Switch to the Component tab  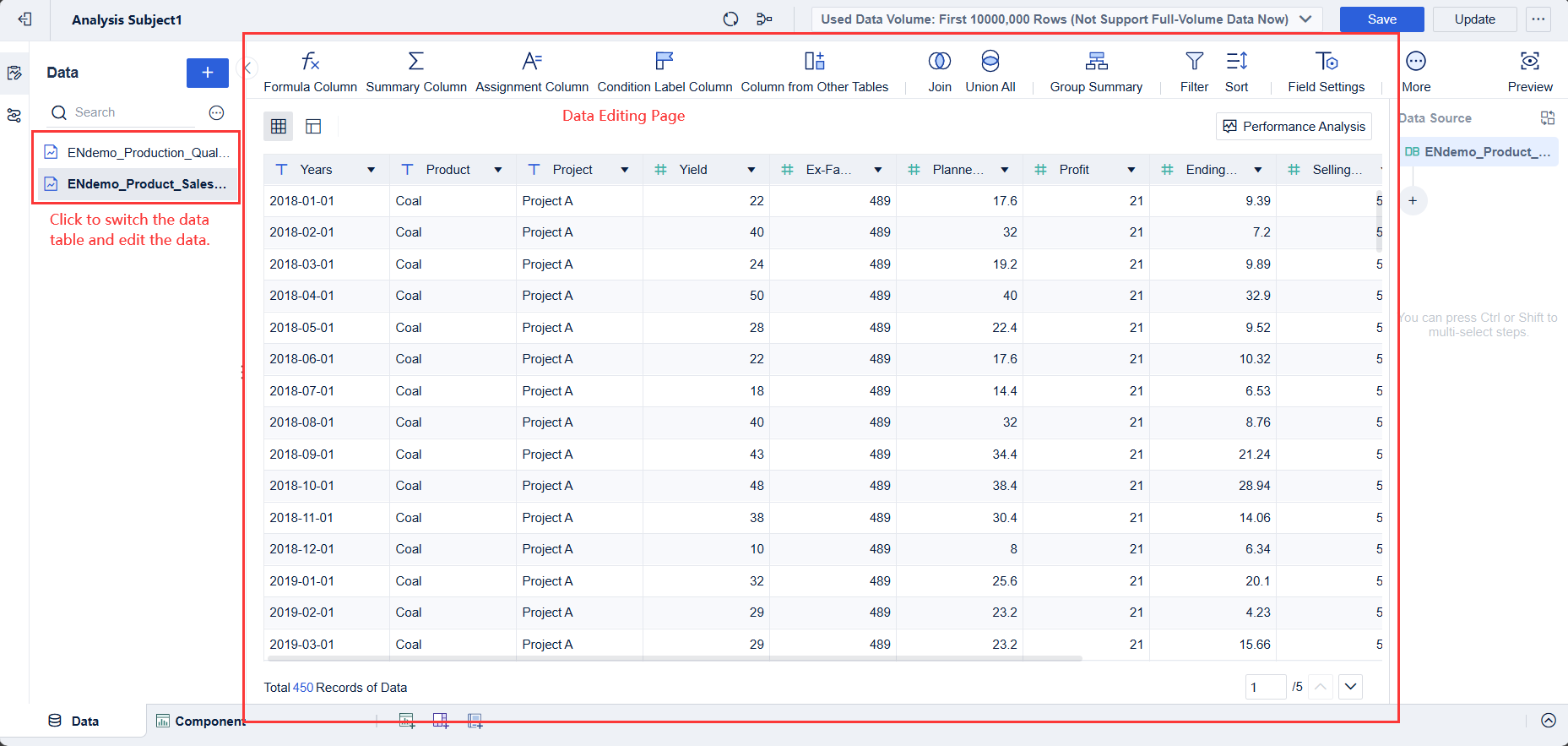click(x=200, y=721)
